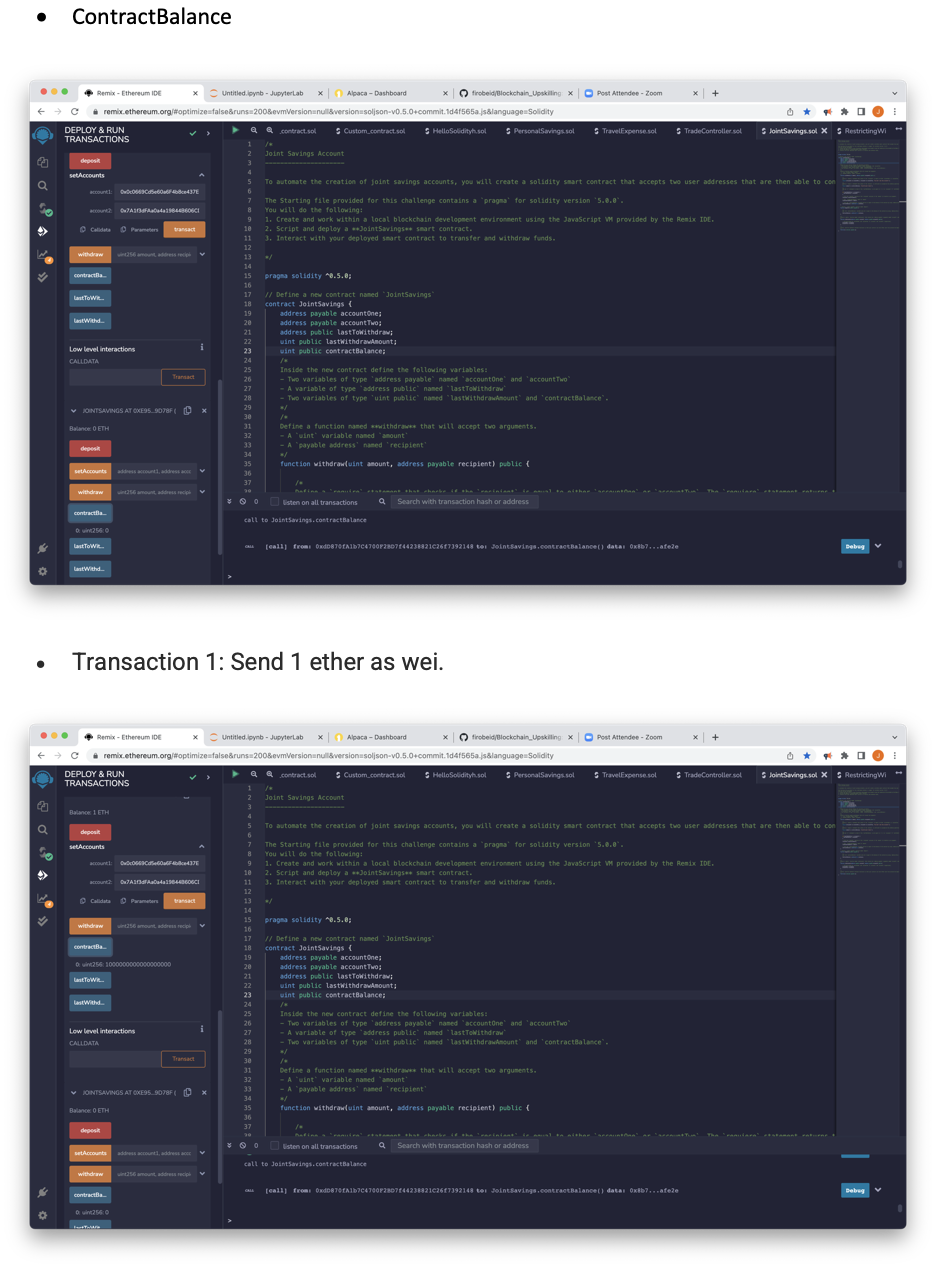Click editor zoom-in magnifier, ContractBalance screenshot
This screenshot has width=936, height=1268.
click(x=269, y=130)
